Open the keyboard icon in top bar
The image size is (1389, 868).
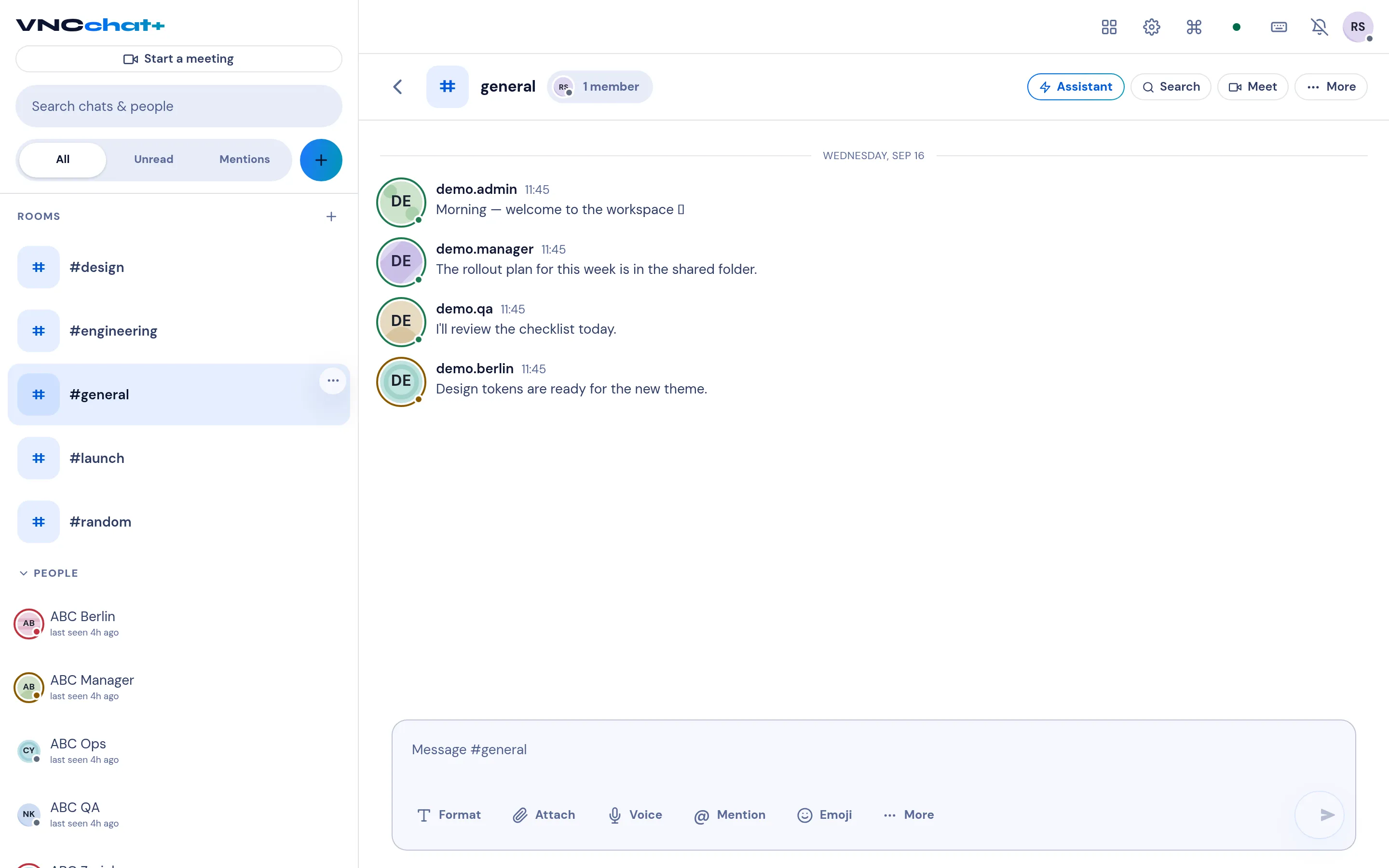1279,27
